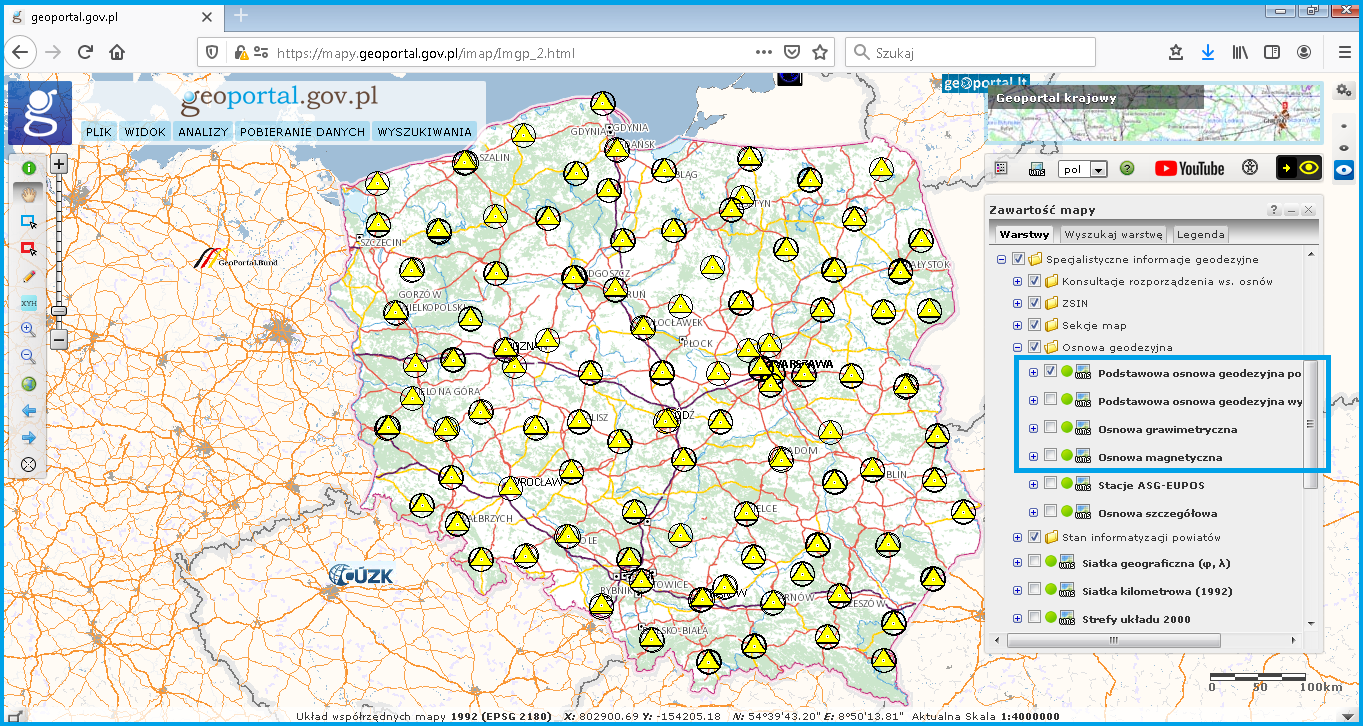Viewport: 1363px width, 726px height.
Task: Collapse the Osnowa geodezyjna tree node
Action: coord(1018,347)
